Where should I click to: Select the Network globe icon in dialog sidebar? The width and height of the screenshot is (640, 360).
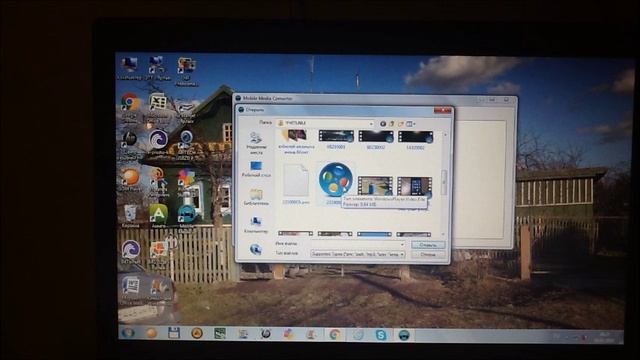[x=256, y=249]
